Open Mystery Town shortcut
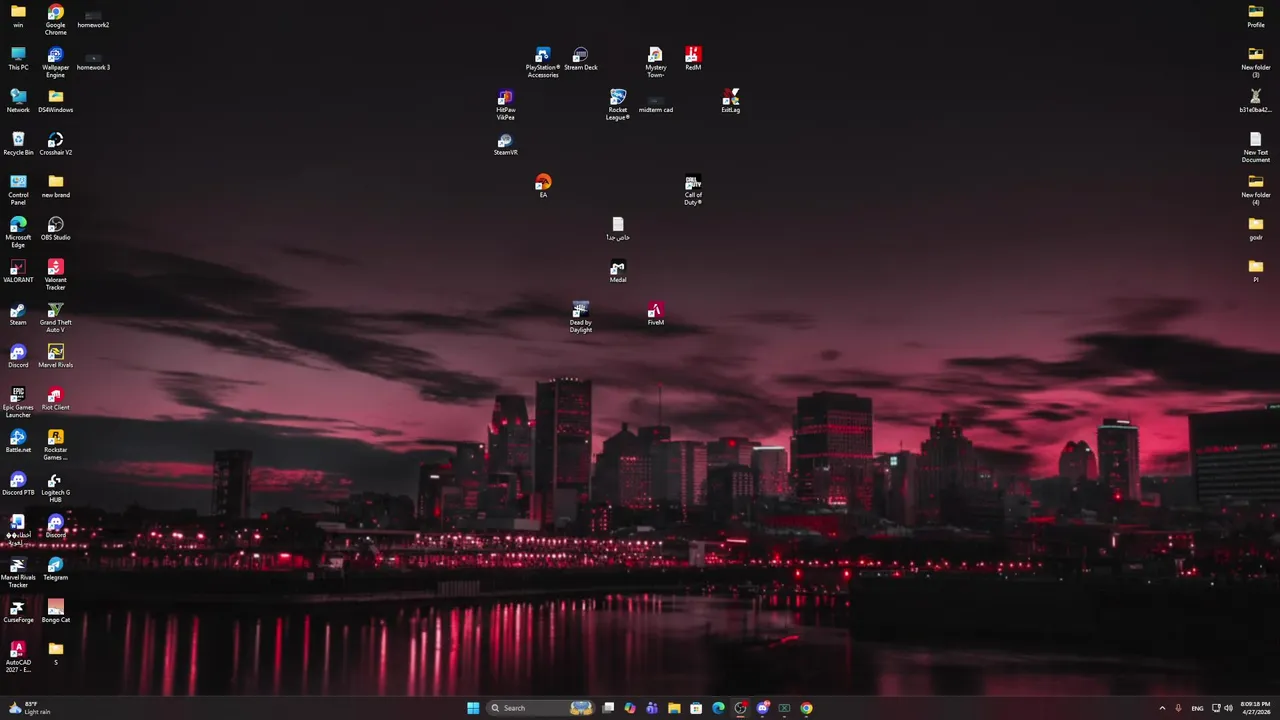 [x=656, y=61]
